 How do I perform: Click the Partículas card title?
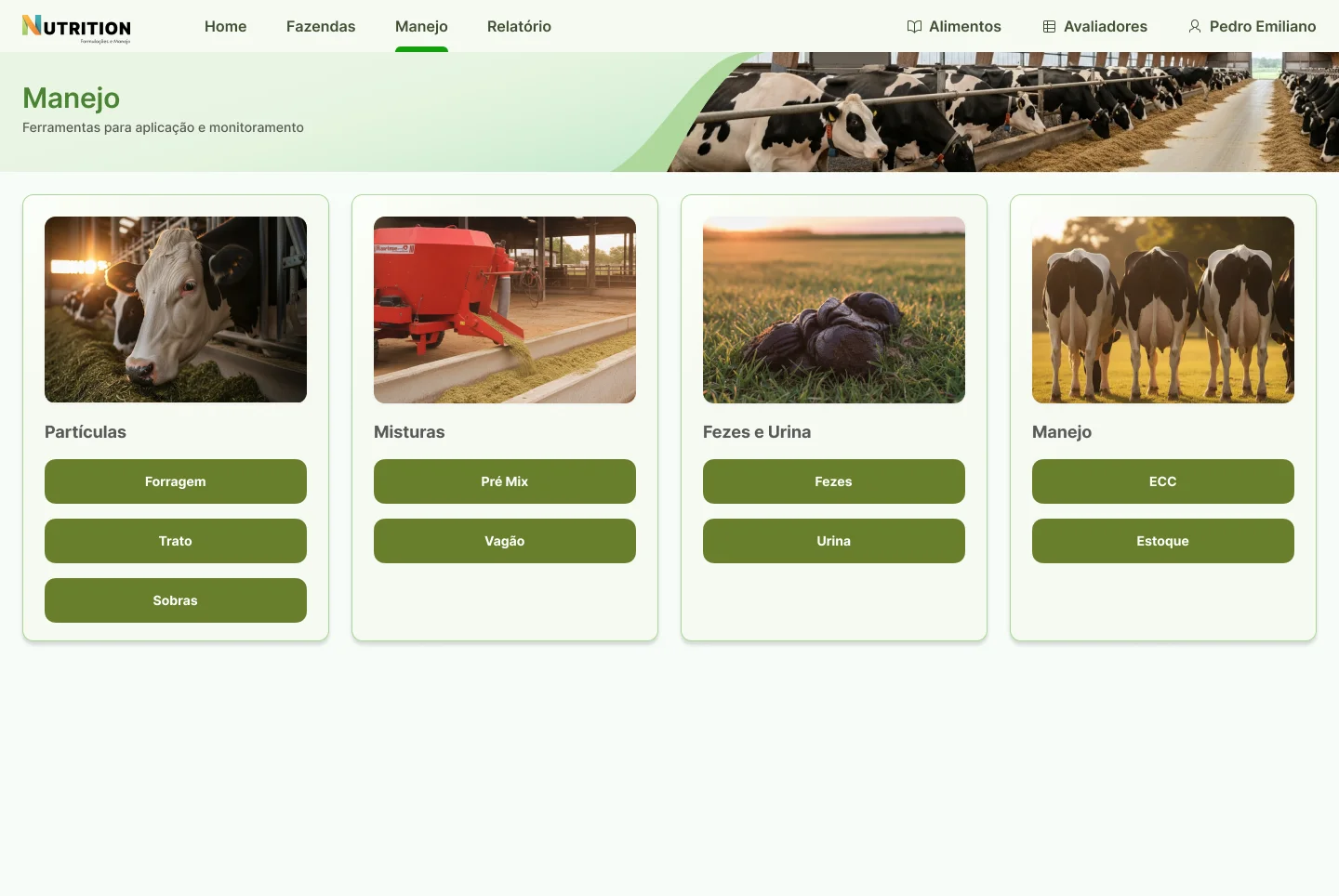pos(86,432)
